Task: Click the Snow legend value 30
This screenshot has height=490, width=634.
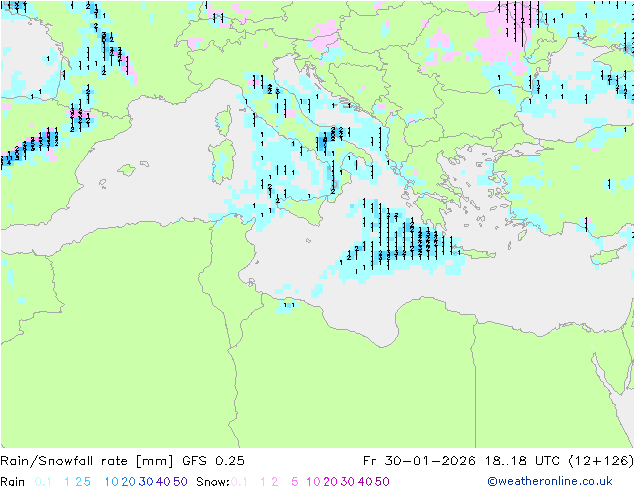Action: [x=348, y=482]
